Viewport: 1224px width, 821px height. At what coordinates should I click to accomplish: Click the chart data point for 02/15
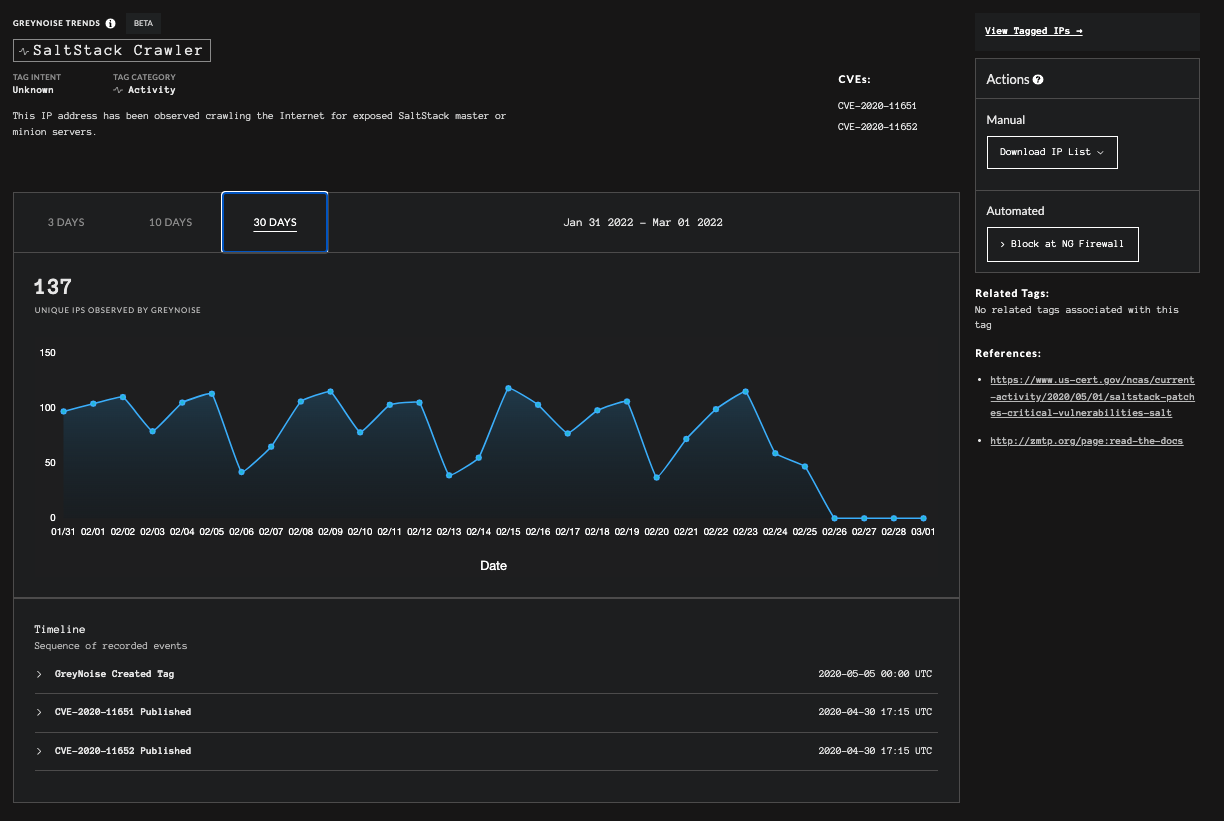click(x=508, y=388)
